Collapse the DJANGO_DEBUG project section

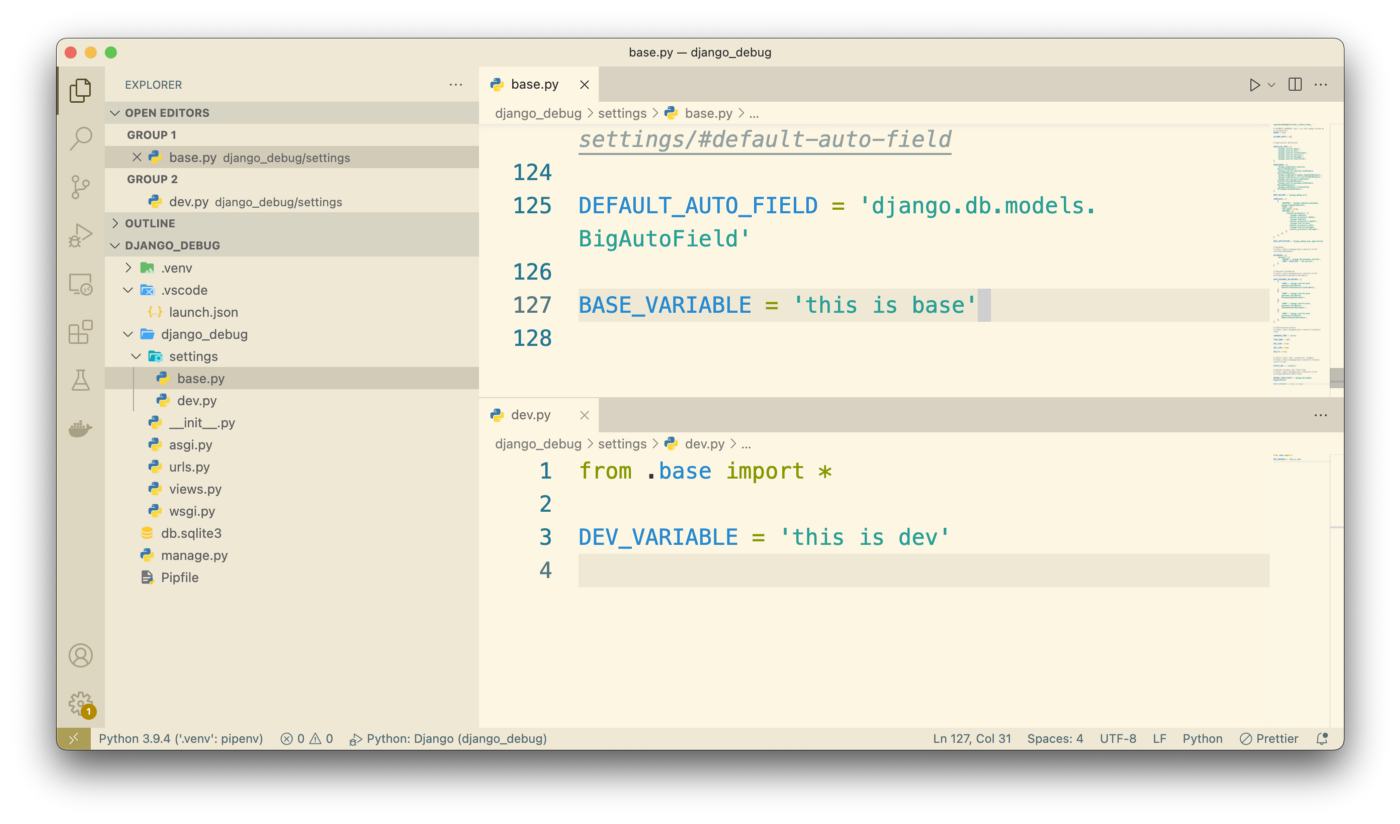292,245
